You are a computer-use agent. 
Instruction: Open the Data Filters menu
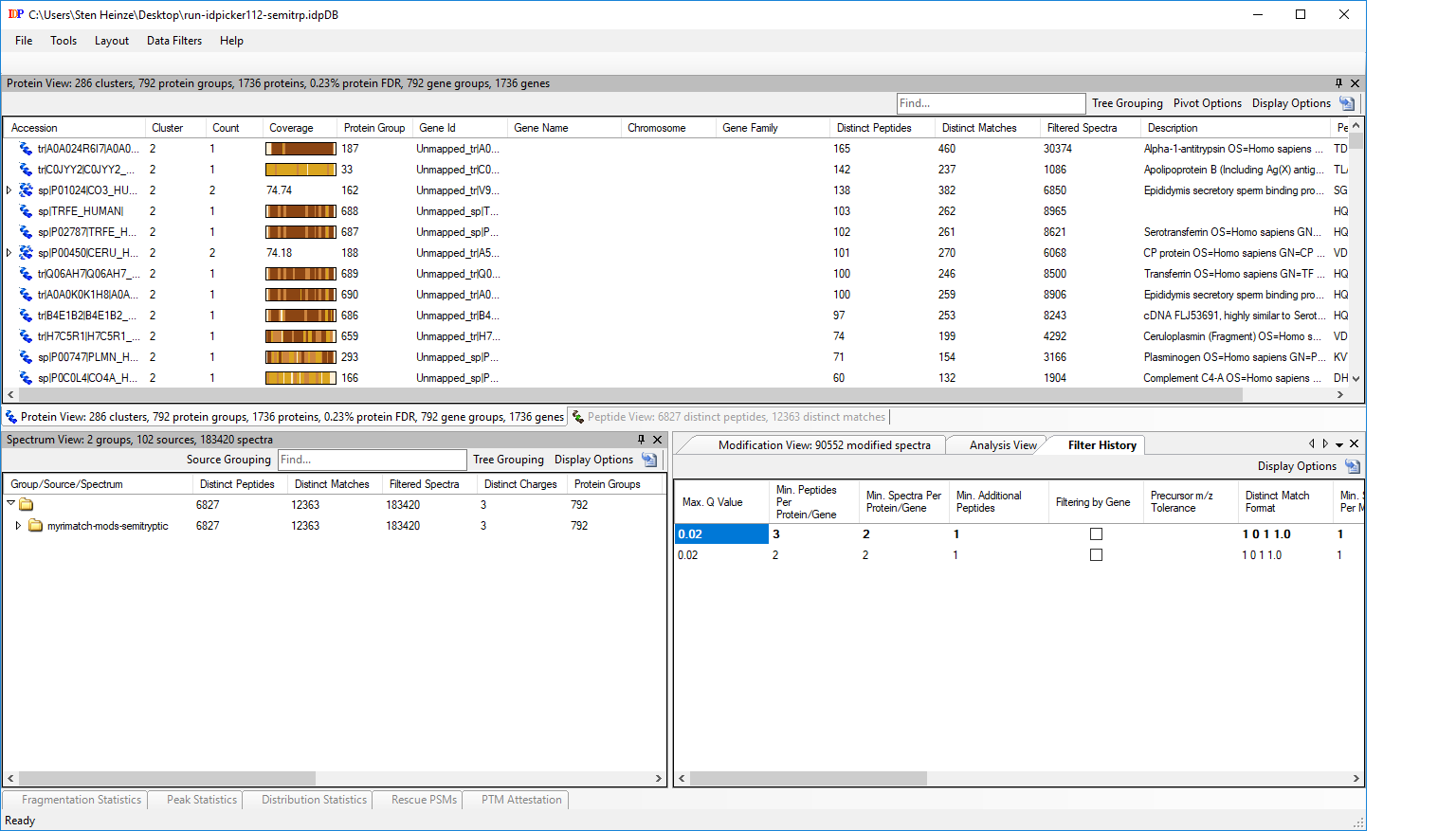coord(174,41)
